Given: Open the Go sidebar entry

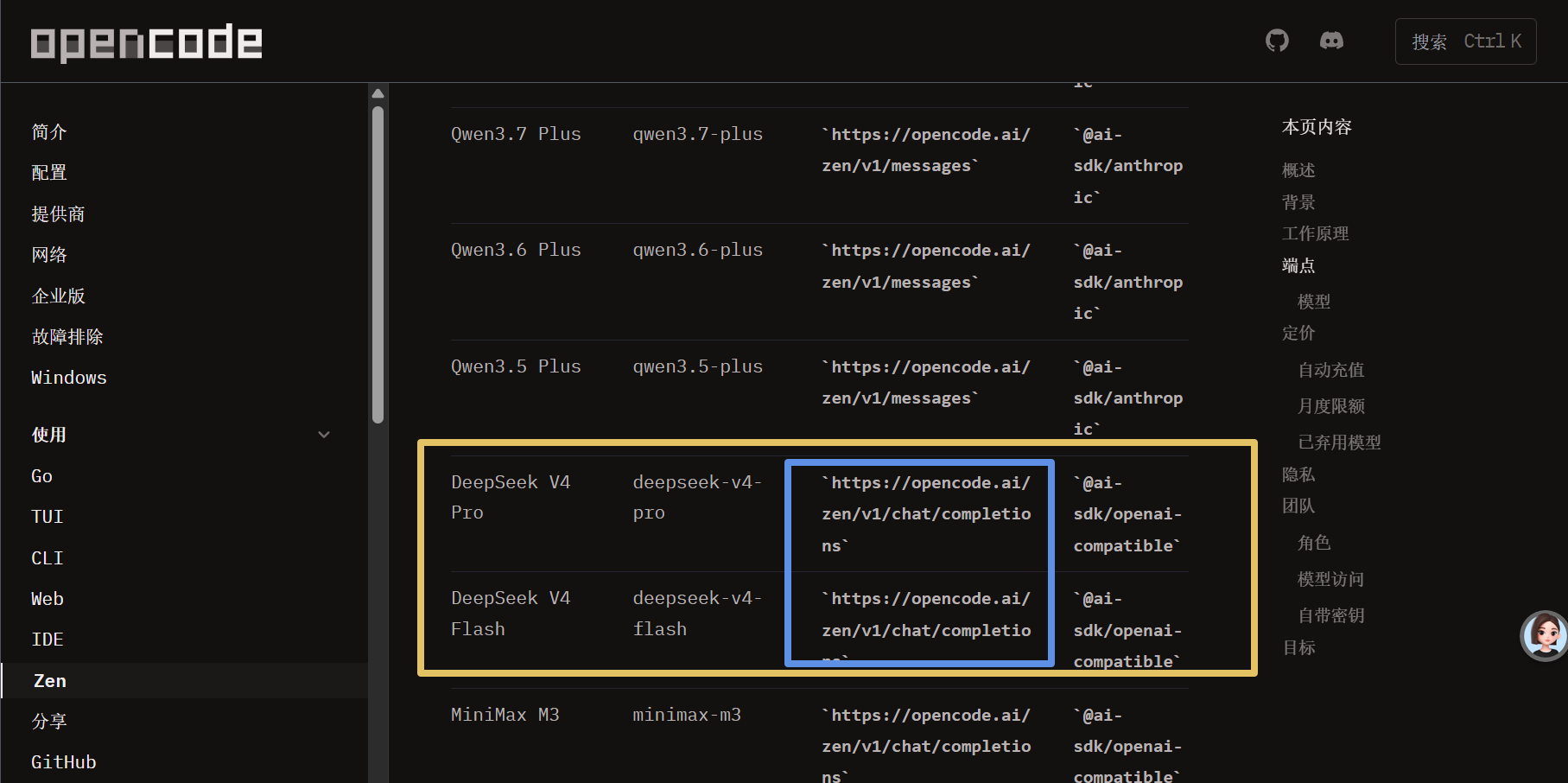Looking at the screenshot, I should (x=41, y=476).
